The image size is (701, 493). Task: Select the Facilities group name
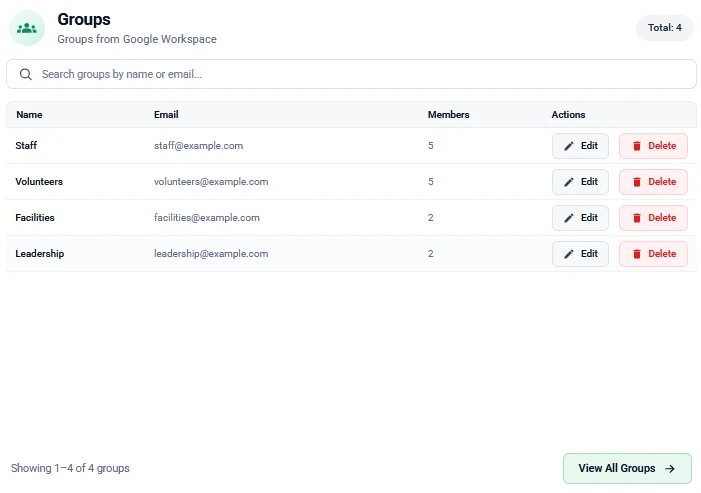35,218
